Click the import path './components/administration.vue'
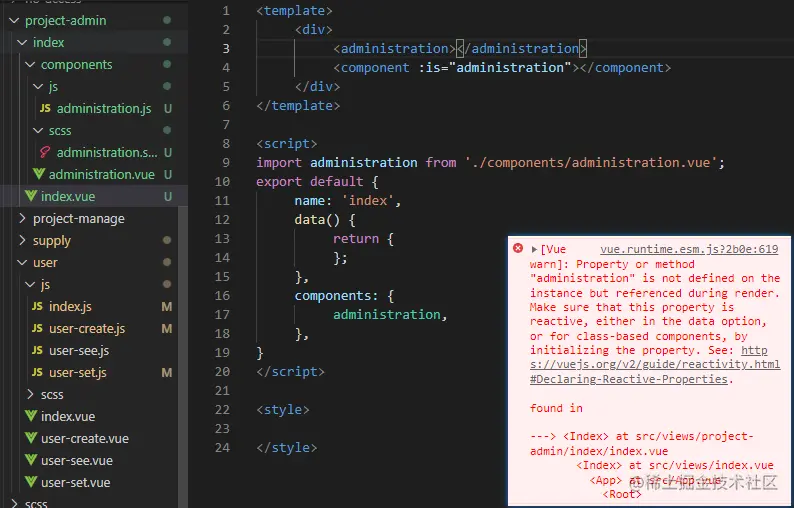Screen dimensions: 794x508 (x=591, y=163)
